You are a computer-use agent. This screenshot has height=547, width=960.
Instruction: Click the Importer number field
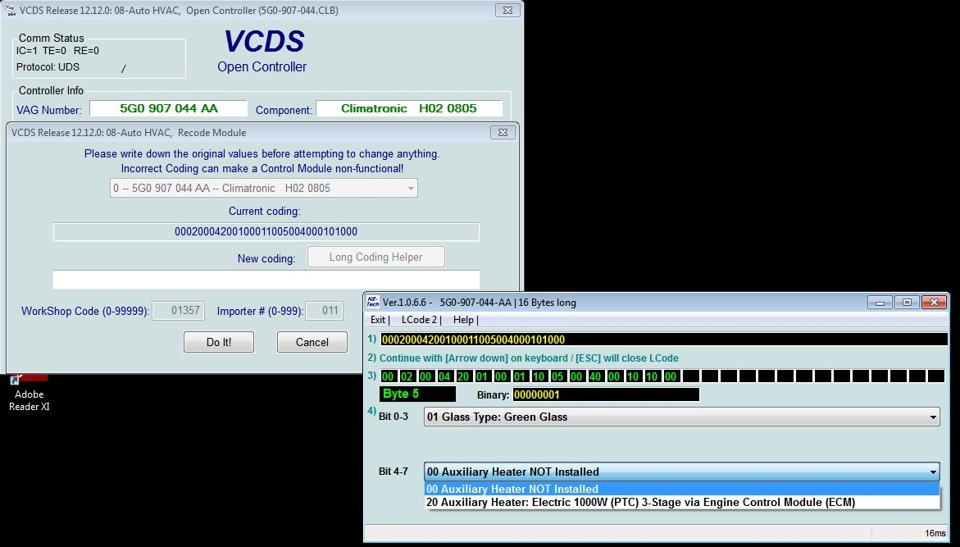[324, 311]
